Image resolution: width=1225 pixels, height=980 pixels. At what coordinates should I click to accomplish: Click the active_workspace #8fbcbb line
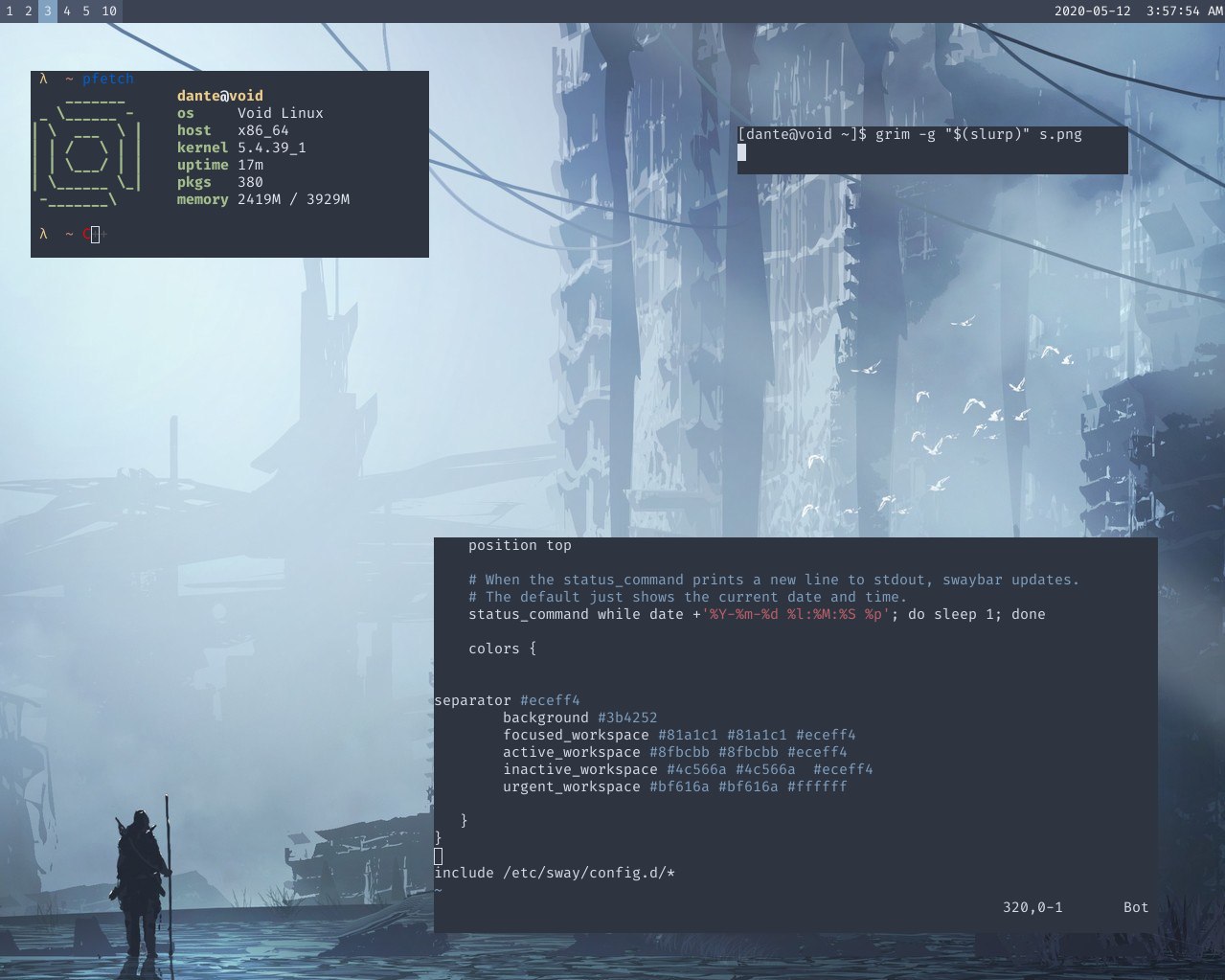click(x=675, y=752)
